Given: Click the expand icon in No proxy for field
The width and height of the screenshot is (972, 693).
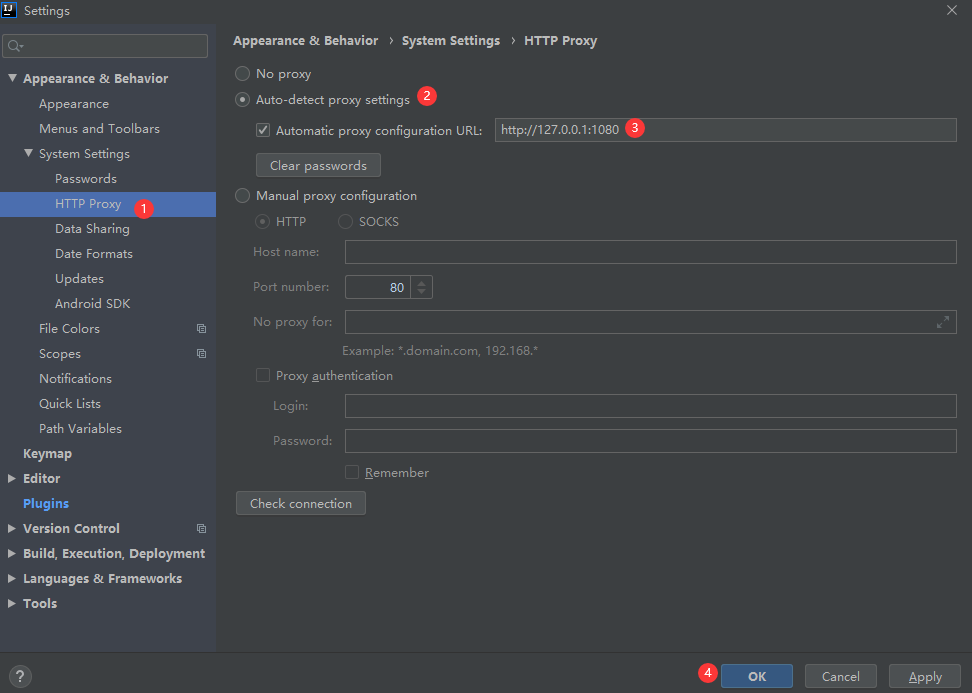Looking at the screenshot, I should 943,322.
